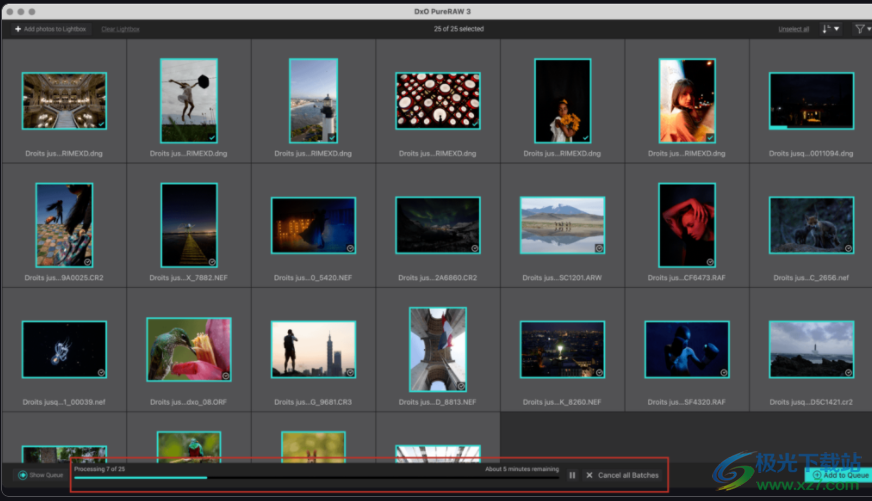Screen dimensions: 872x501
Task: Select the 1_00039.nef jellyfish thumbnail
Action: click(65, 349)
